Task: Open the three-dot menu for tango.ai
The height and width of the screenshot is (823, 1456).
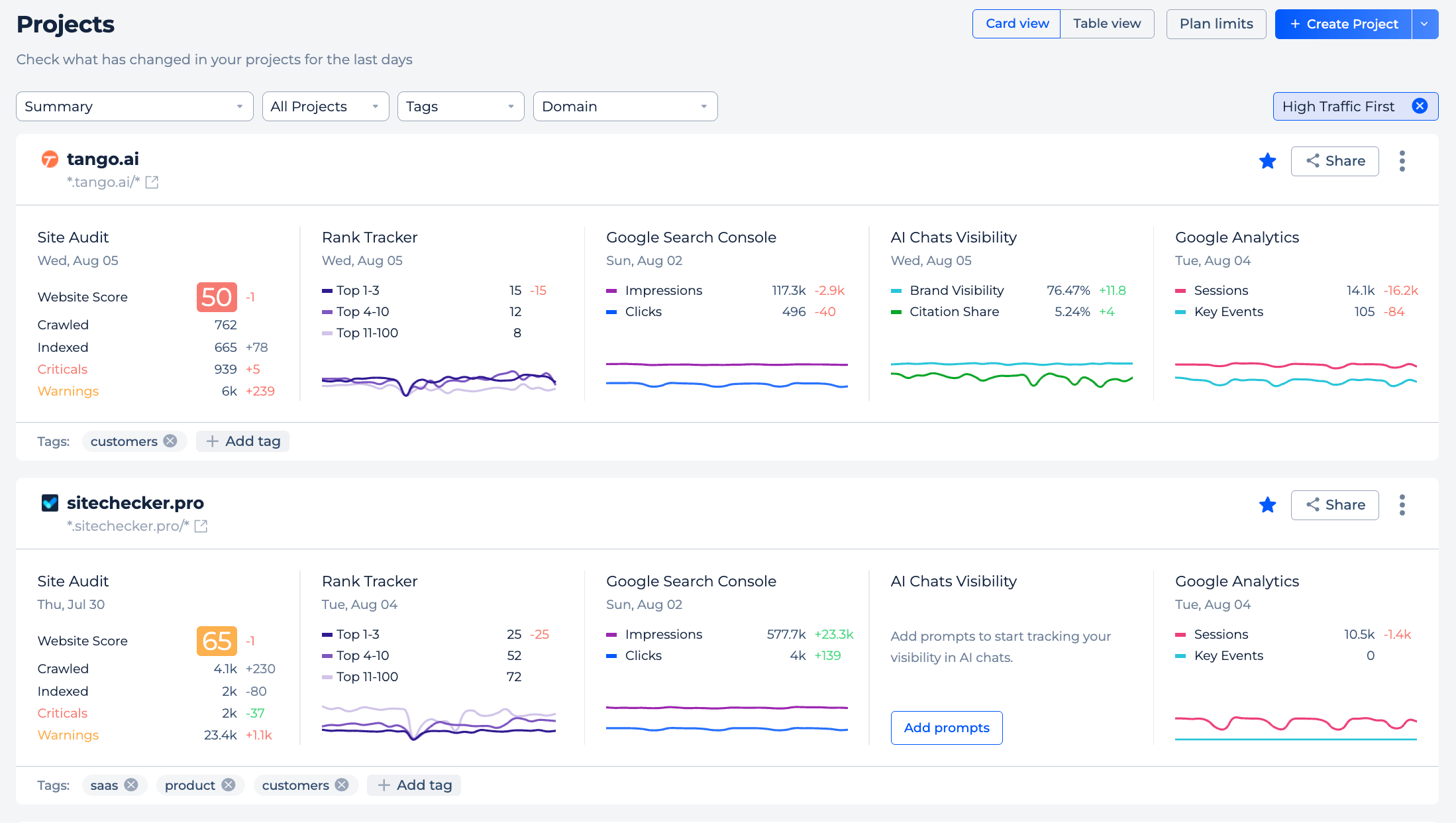Action: (1402, 161)
